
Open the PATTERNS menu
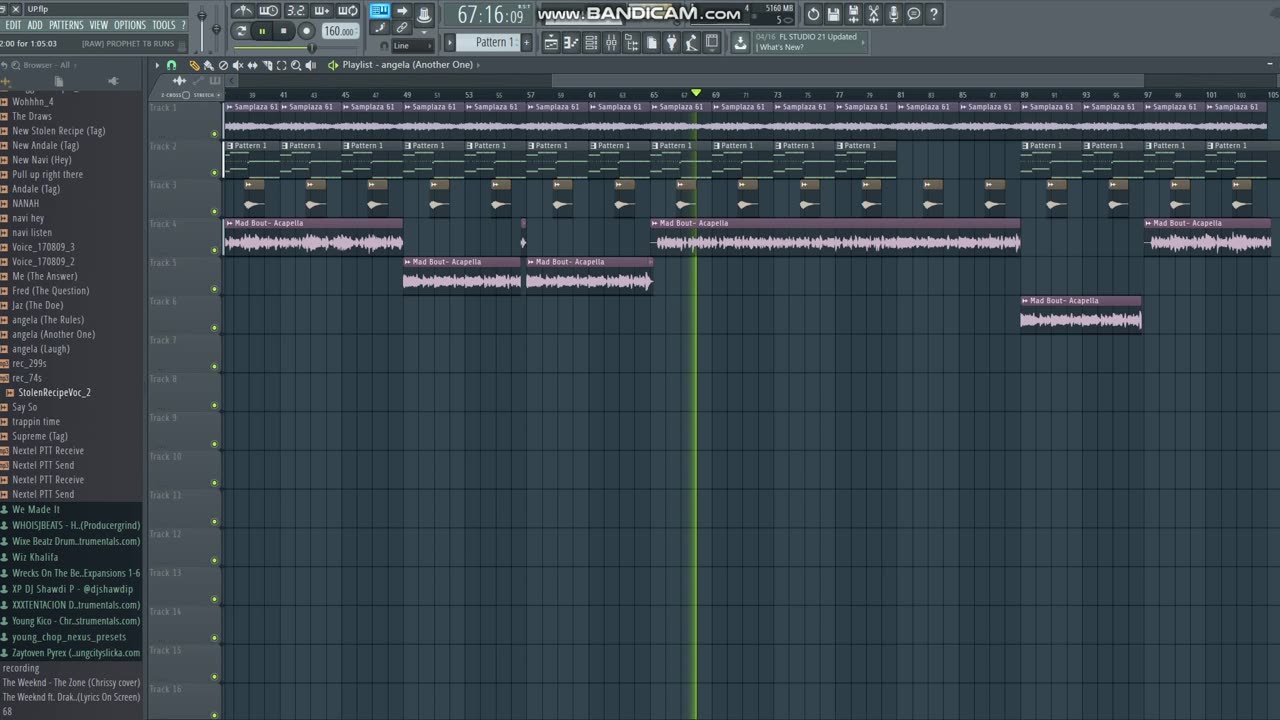click(x=66, y=25)
